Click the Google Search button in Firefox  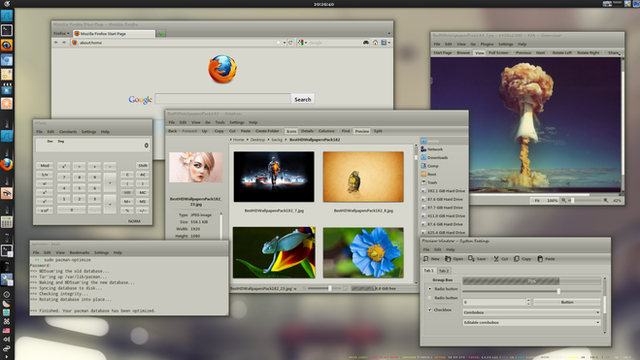click(302, 99)
